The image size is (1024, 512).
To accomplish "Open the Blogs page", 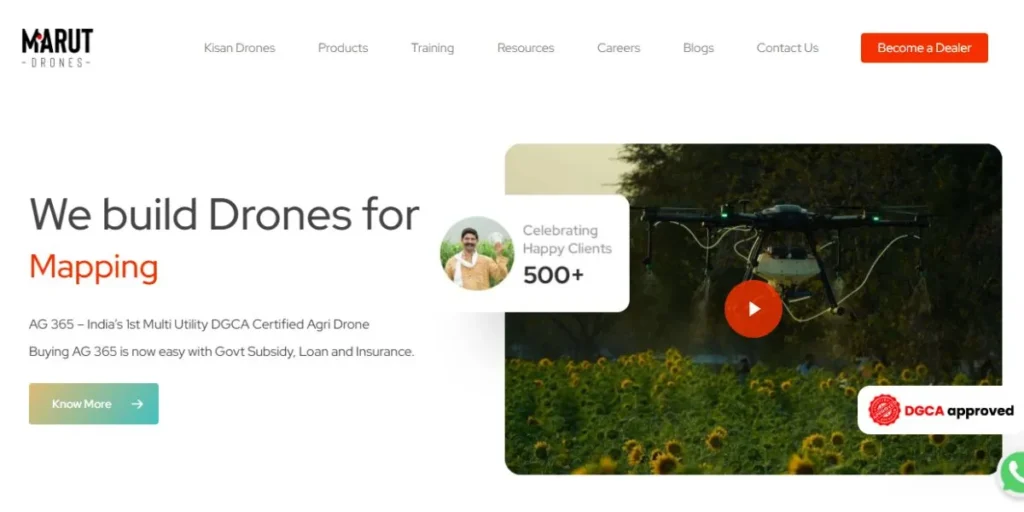I will tap(698, 48).
